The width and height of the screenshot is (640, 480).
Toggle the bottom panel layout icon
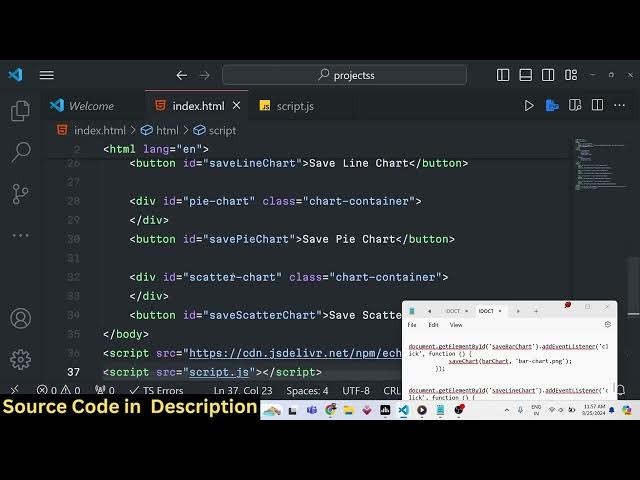point(526,75)
